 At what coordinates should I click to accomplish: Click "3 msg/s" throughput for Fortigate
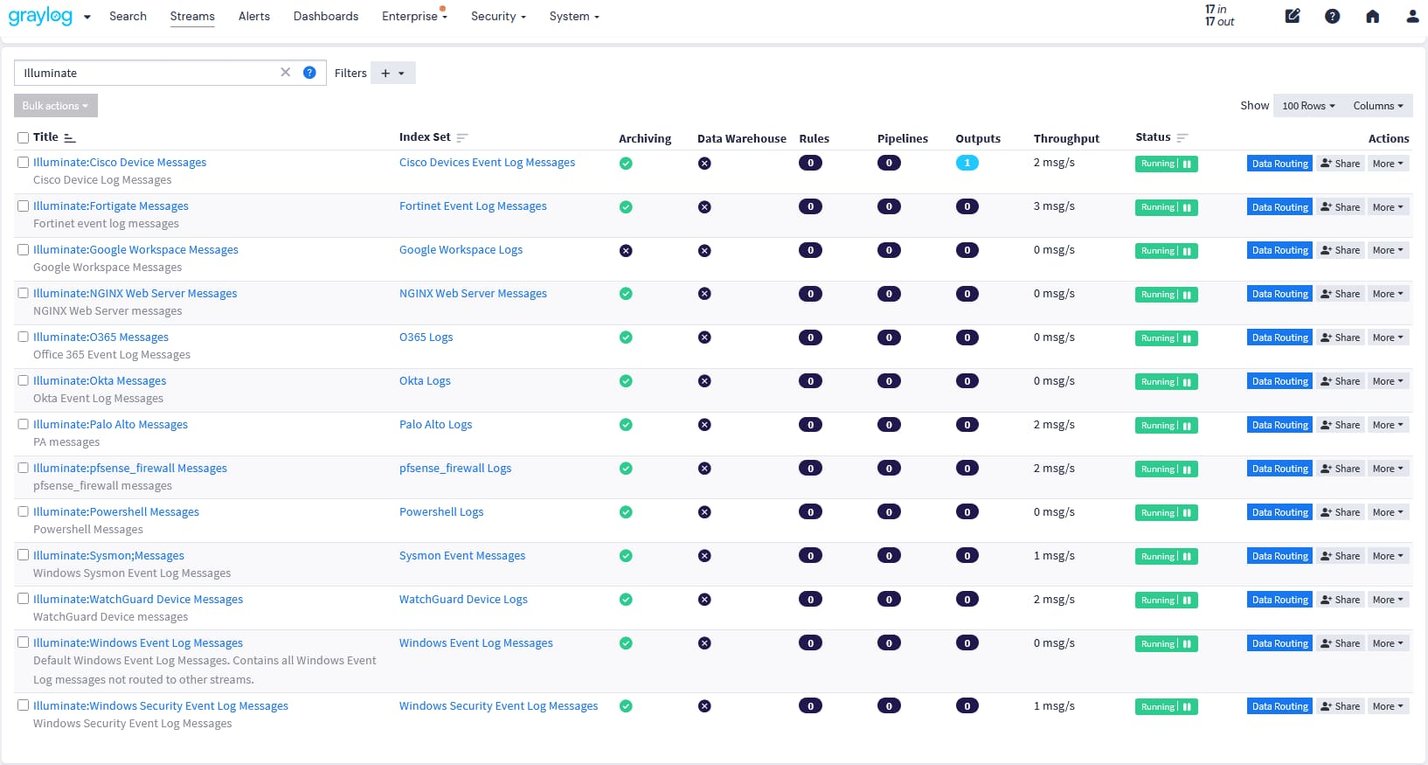coord(1054,206)
